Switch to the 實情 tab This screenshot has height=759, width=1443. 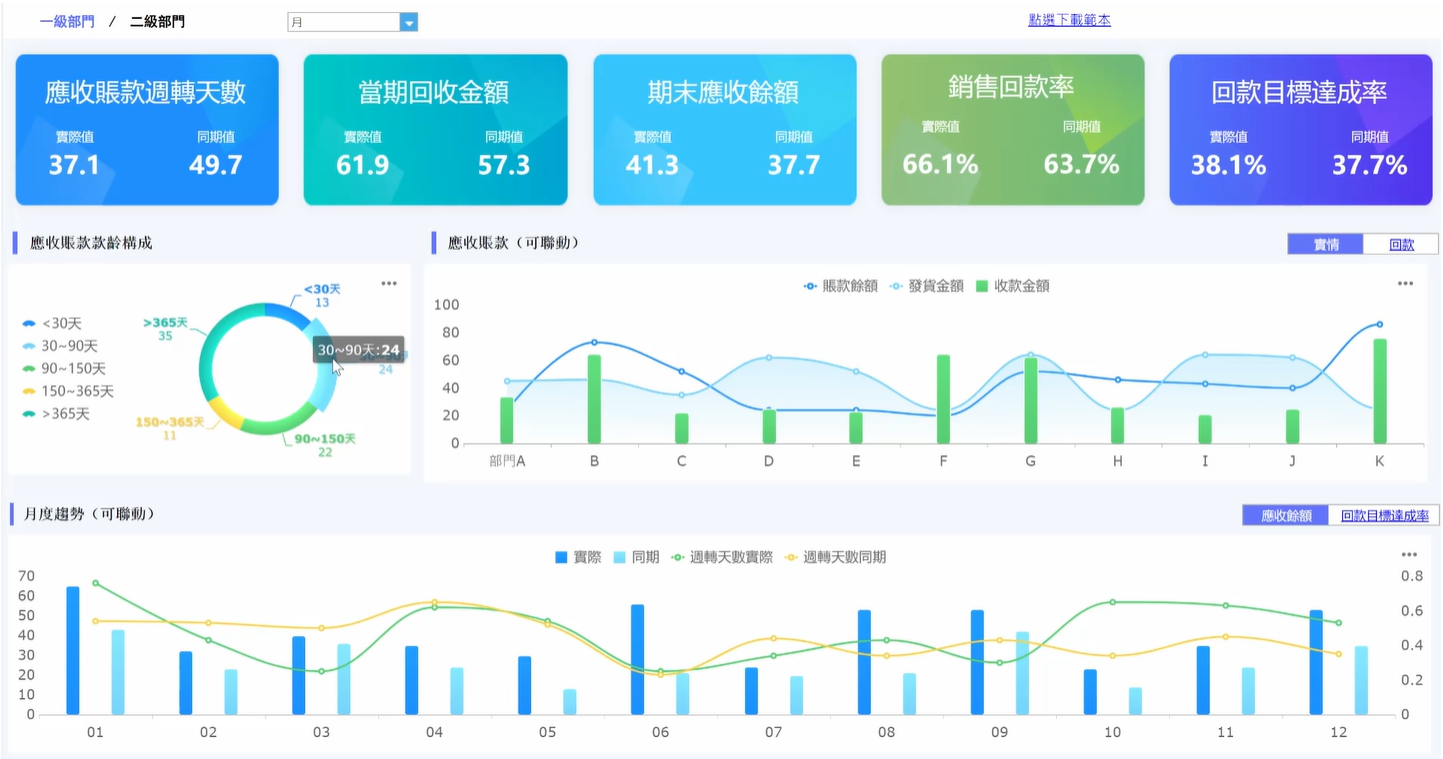pos(1326,244)
